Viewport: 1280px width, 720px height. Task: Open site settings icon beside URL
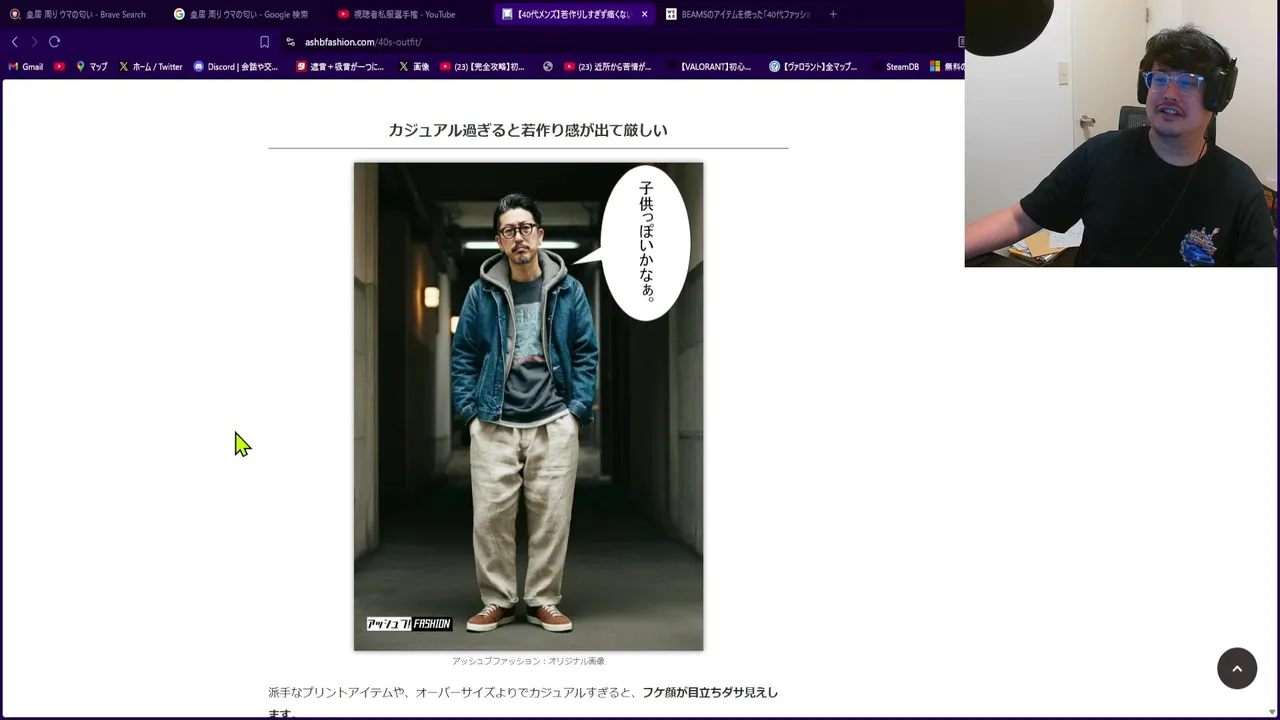[290, 42]
